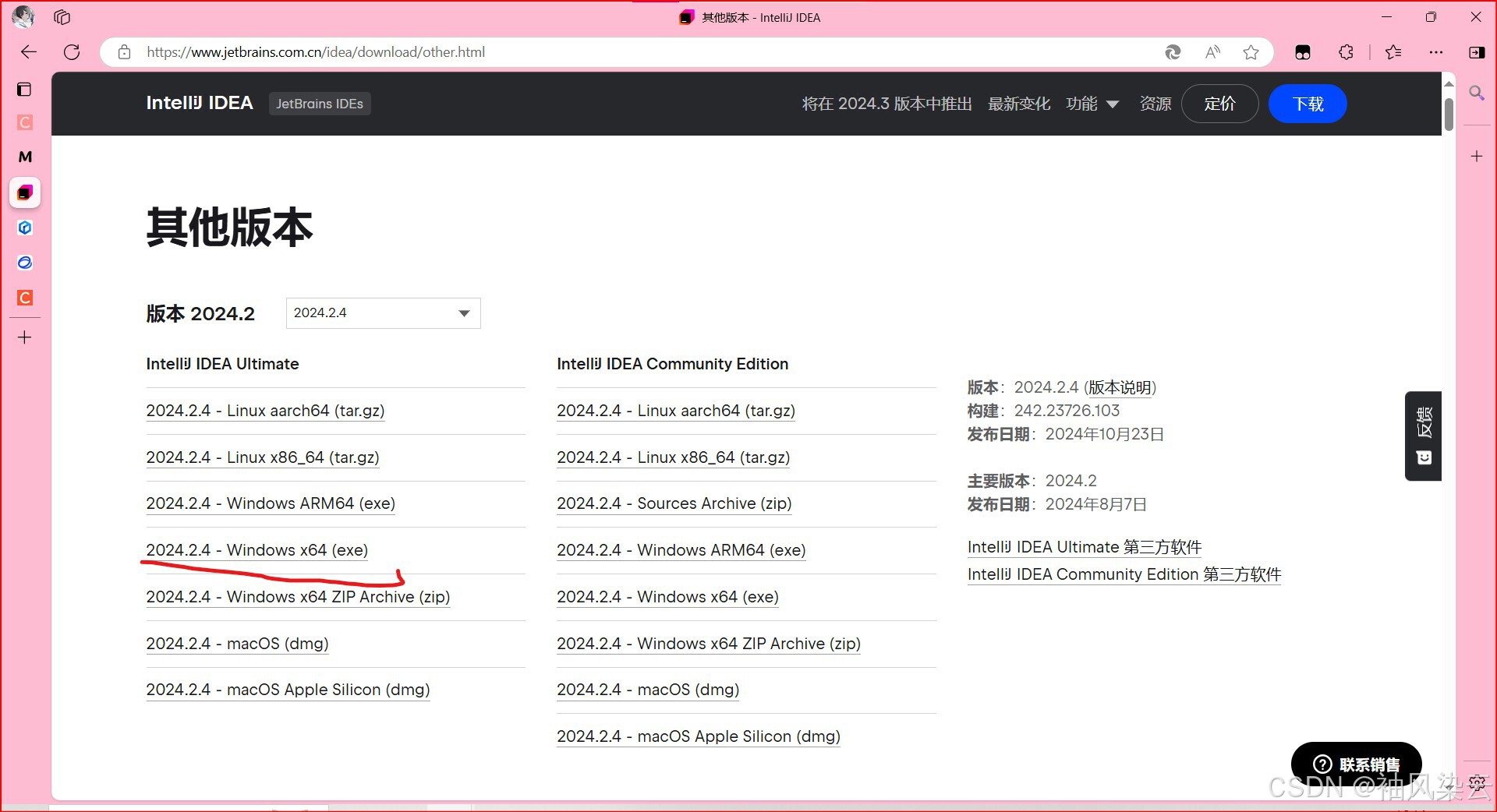This screenshot has height=812, width=1497.
Task: Switch to the faded C vertical tab
Action: pyautogui.click(x=25, y=122)
